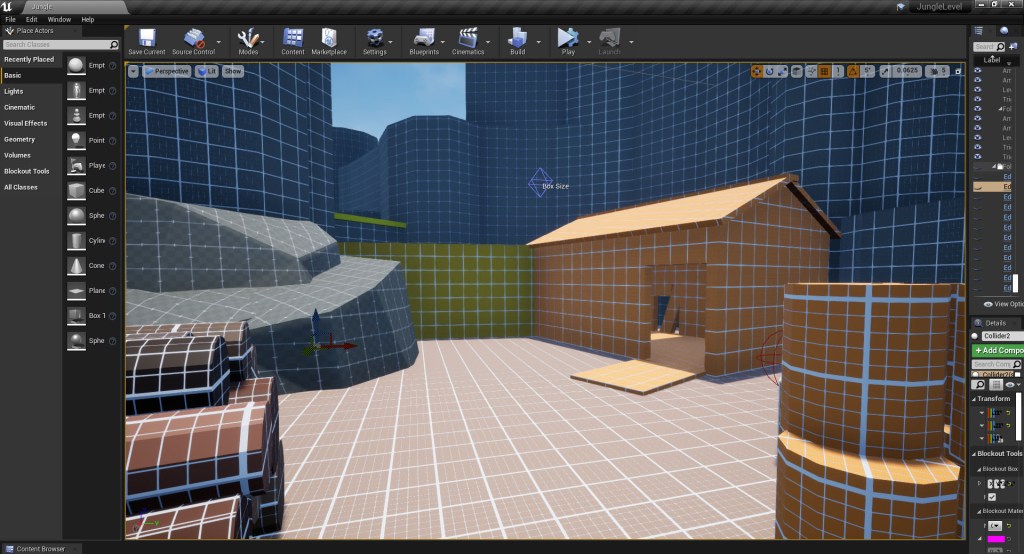This screenshot has height=554, width=1024.
Task: Open the Modes tool icon
Action: coord(248,39)
